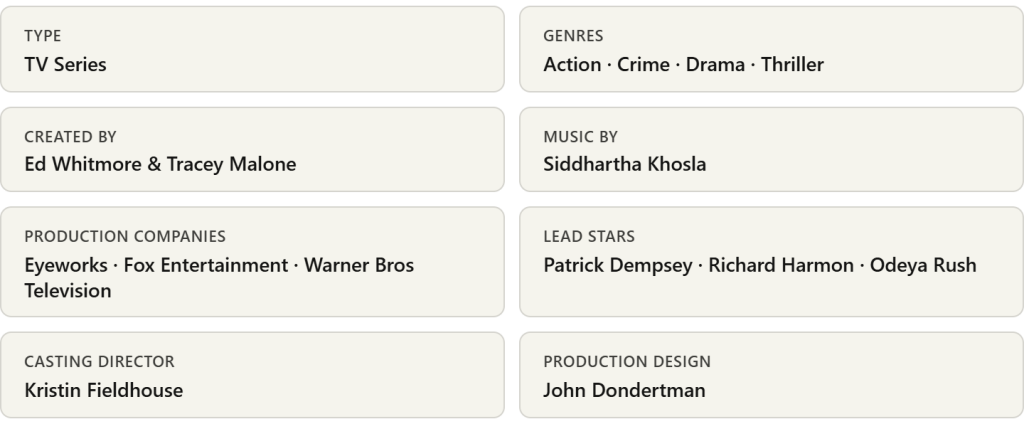The width and height of the screenshot is (1024, 424).
Task: Open production designer John Dondertman
Action: [x=624, y=391]
